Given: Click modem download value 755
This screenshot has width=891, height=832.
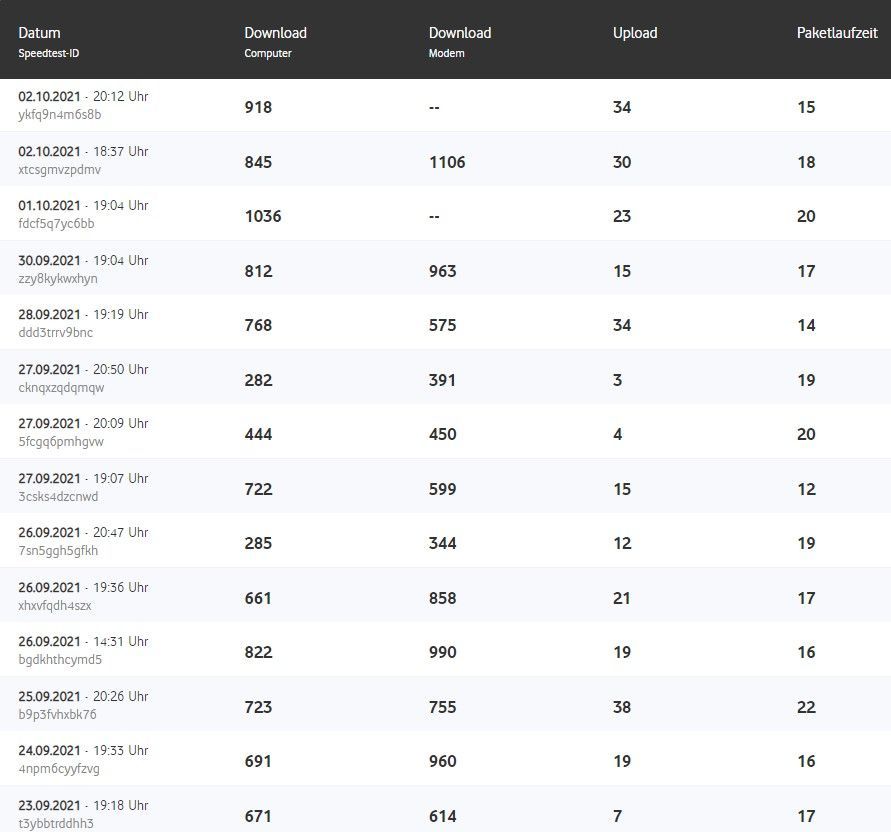Looking at the screenshot, I should pos(443,708).
